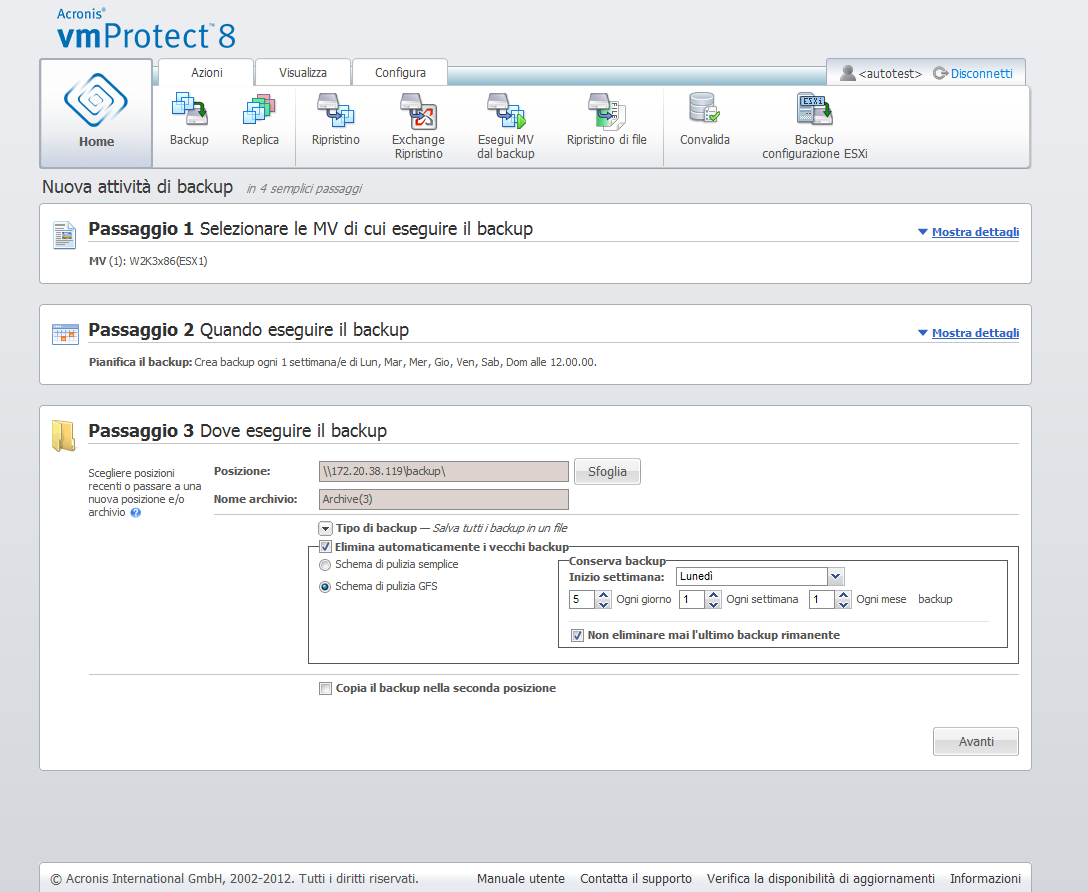Screen dimensions: 1088x892
Task: Open the Configura tab
Action: pyautogui.click(x=400, y=73)
